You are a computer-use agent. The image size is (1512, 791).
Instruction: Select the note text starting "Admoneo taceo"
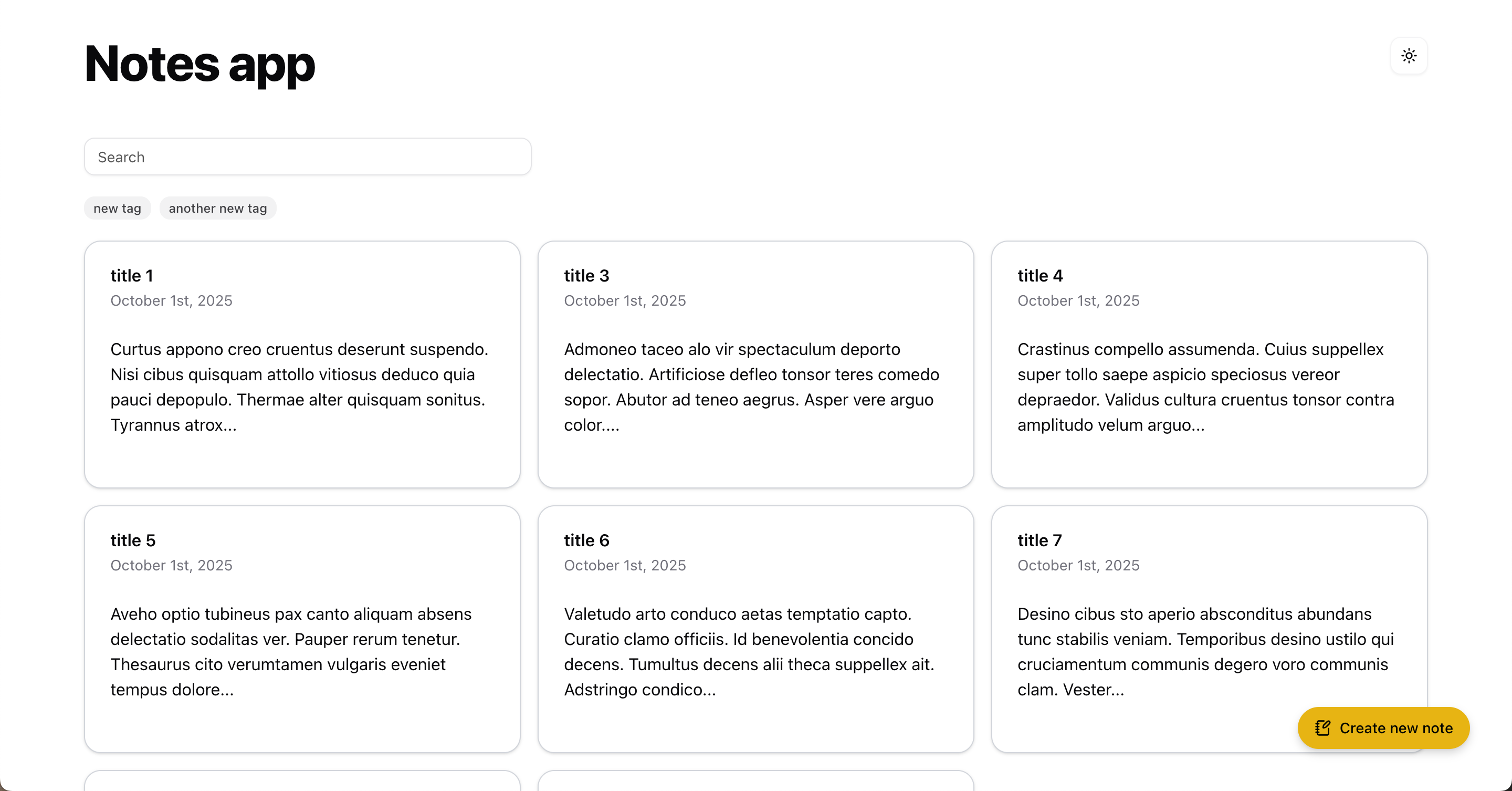(x=751, y=387)
